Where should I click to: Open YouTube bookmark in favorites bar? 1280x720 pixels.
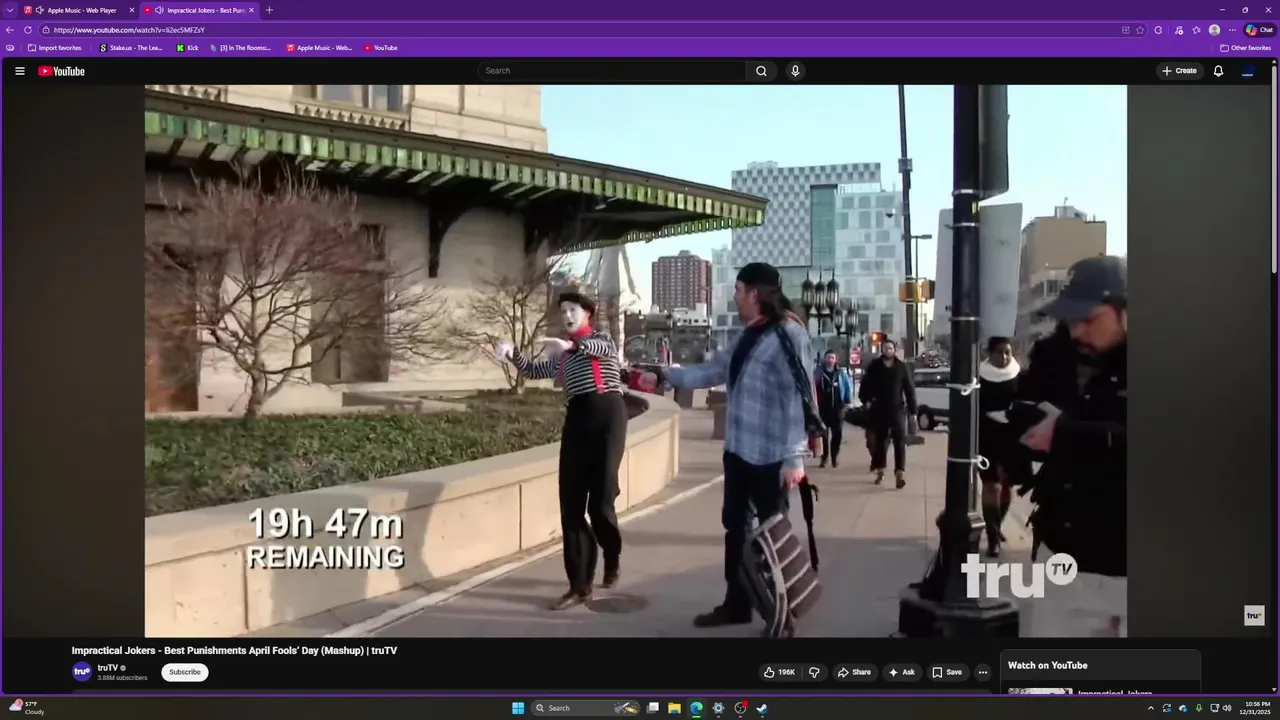point(381,48)
